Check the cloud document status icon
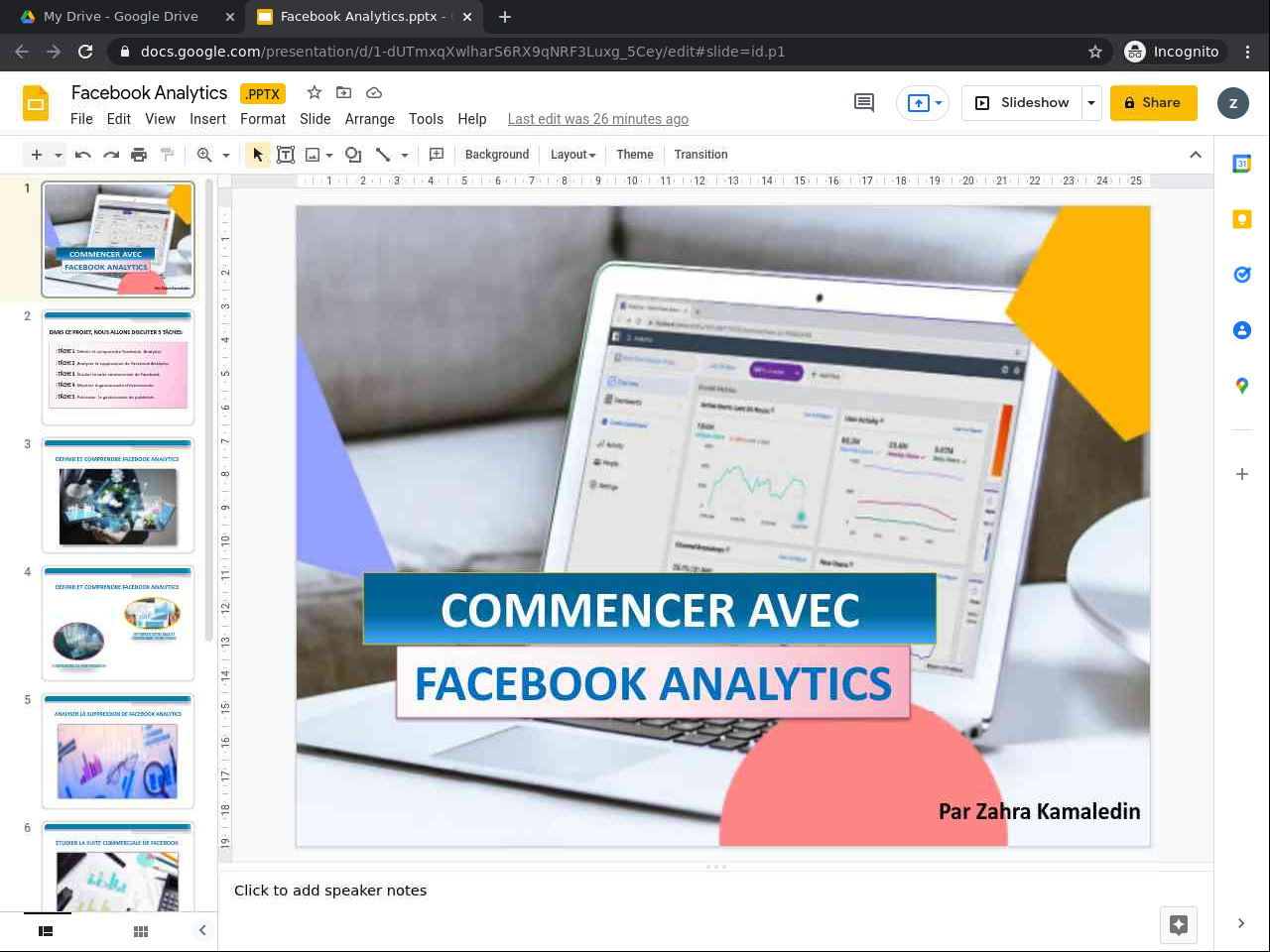The height and width of the screenshot is (952, 1270). click(374, 92)
